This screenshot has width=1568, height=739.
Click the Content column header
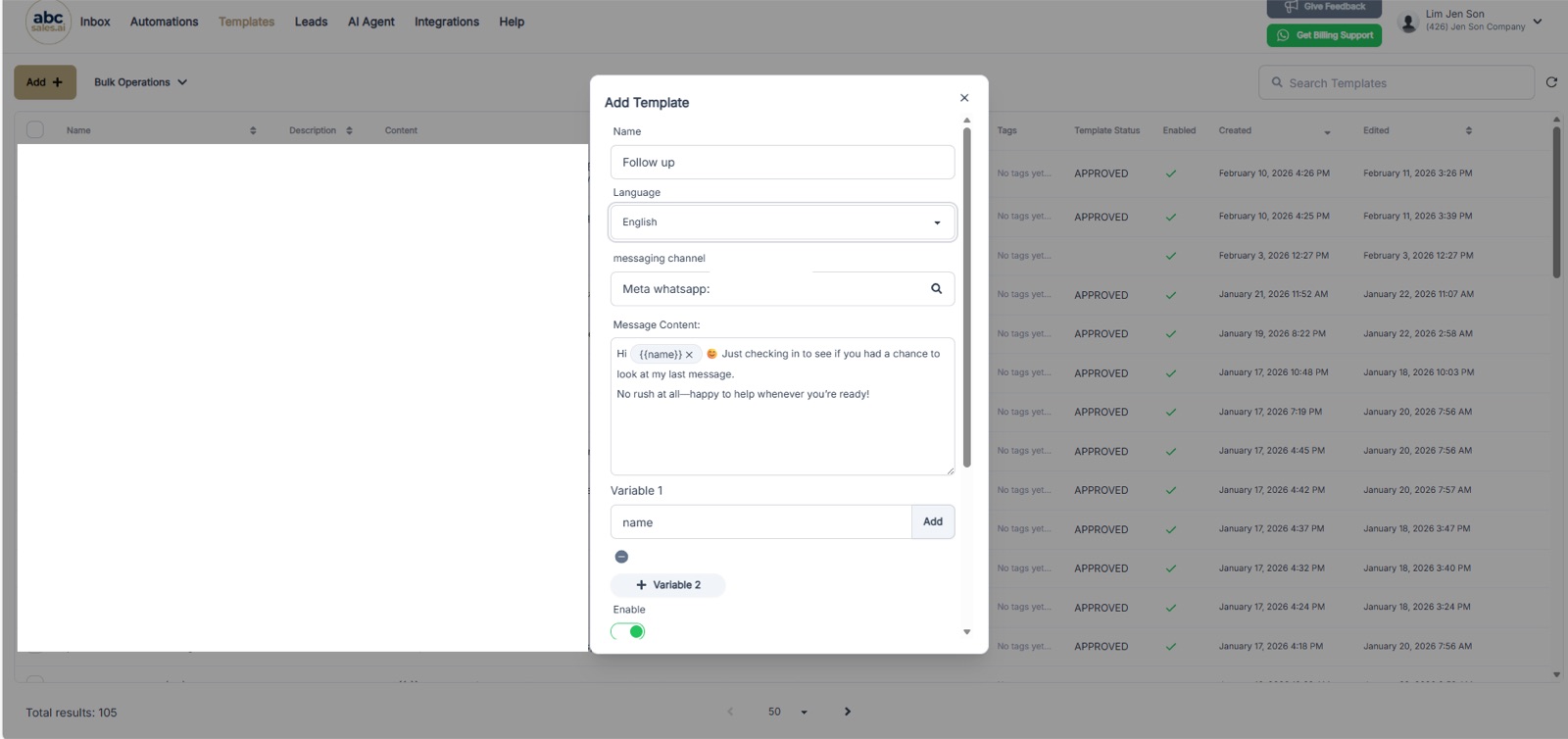point(401,130)
